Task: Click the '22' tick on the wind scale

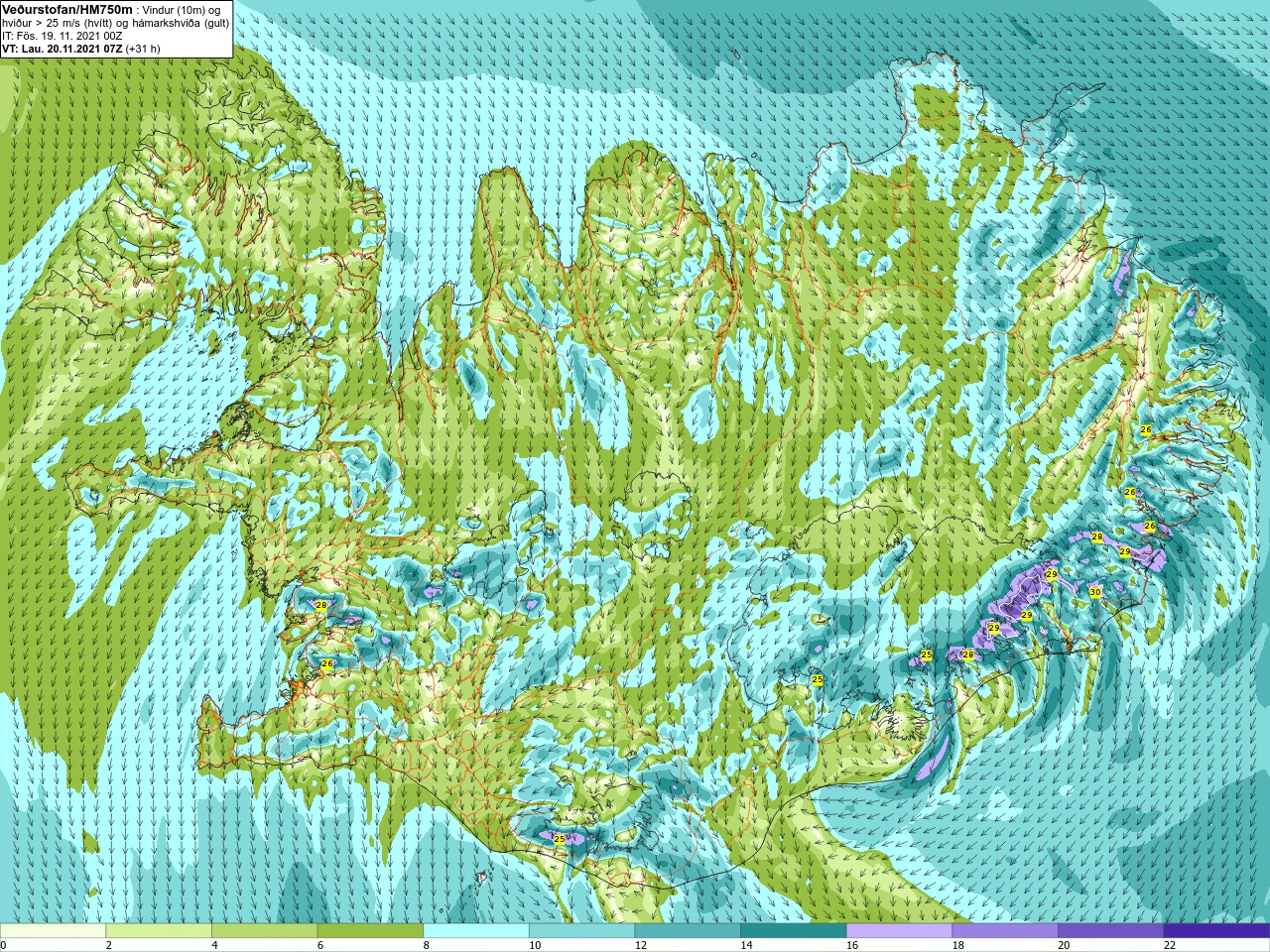Action: (1170, 945)
